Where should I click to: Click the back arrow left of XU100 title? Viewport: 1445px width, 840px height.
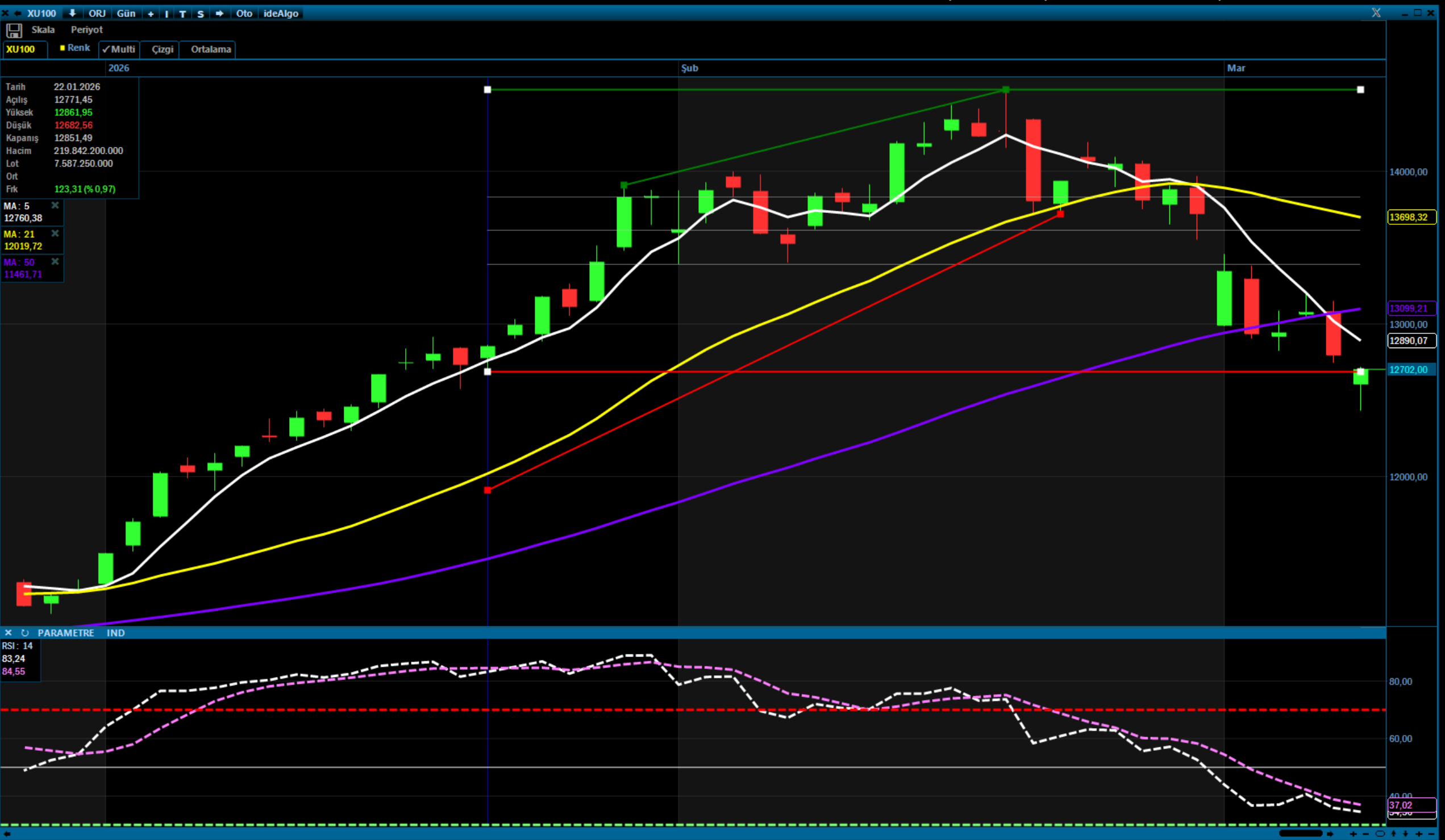point(18,13)
